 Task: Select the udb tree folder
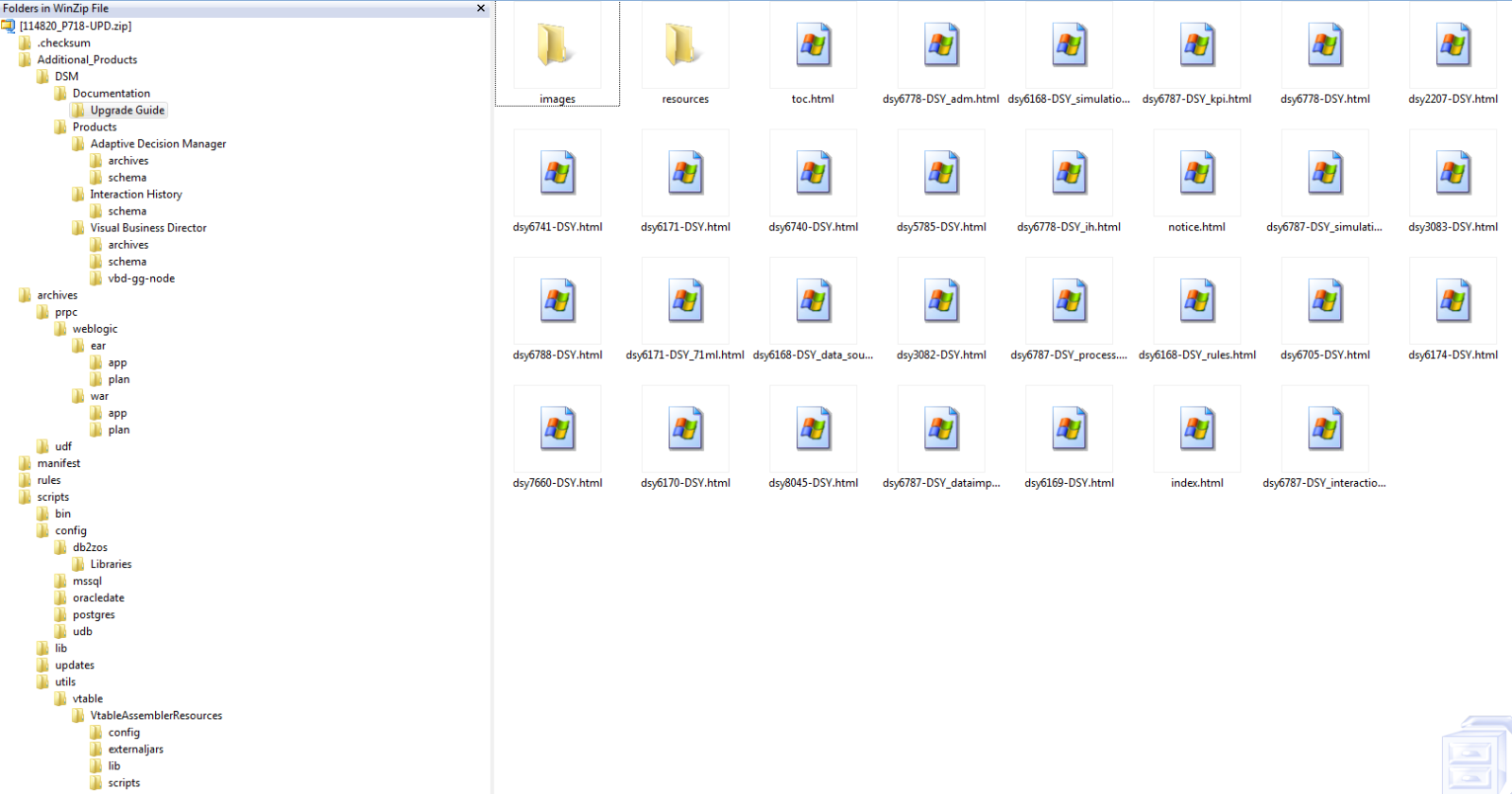coord(82,631)
